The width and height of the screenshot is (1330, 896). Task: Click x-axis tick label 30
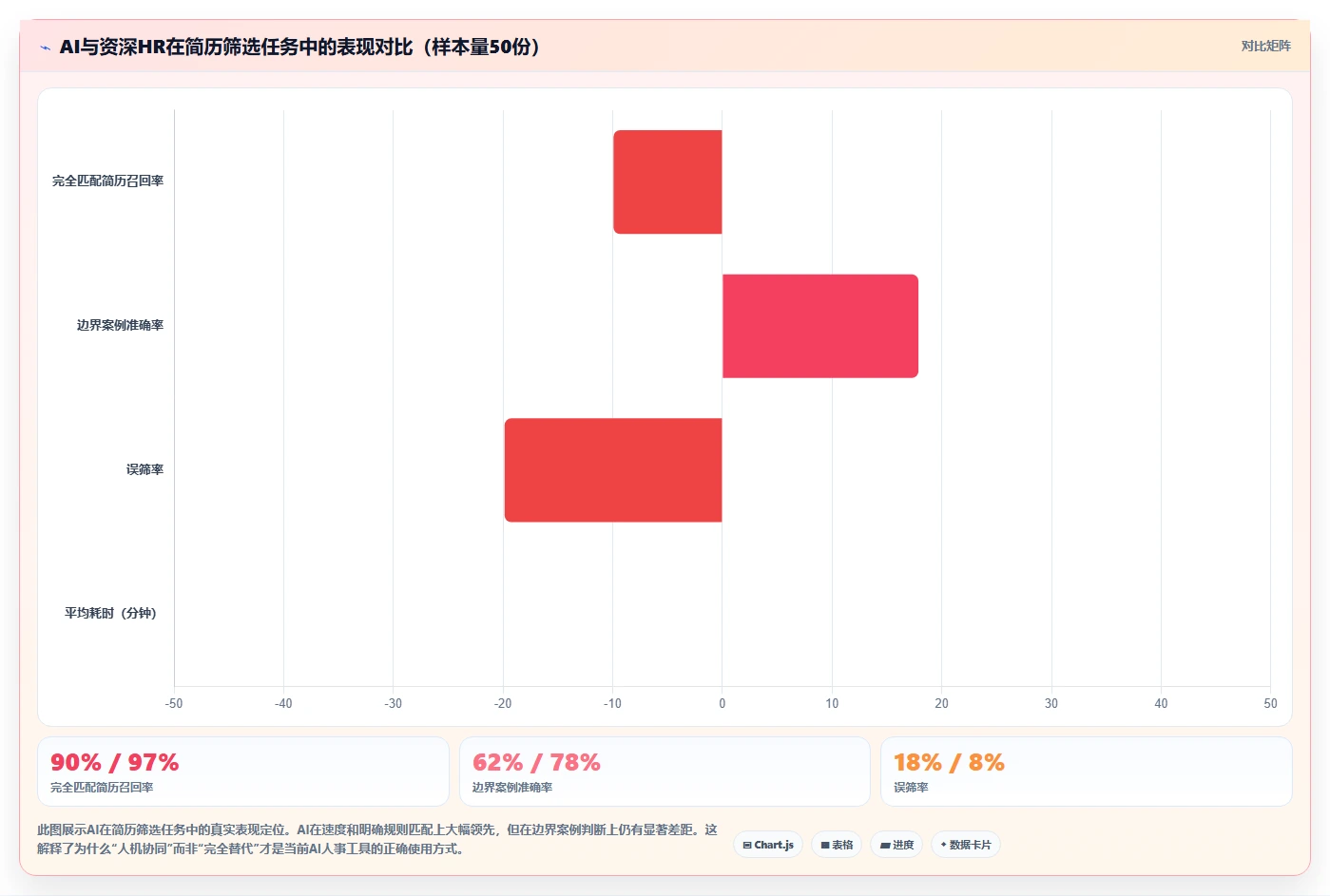click(1051, 703)
